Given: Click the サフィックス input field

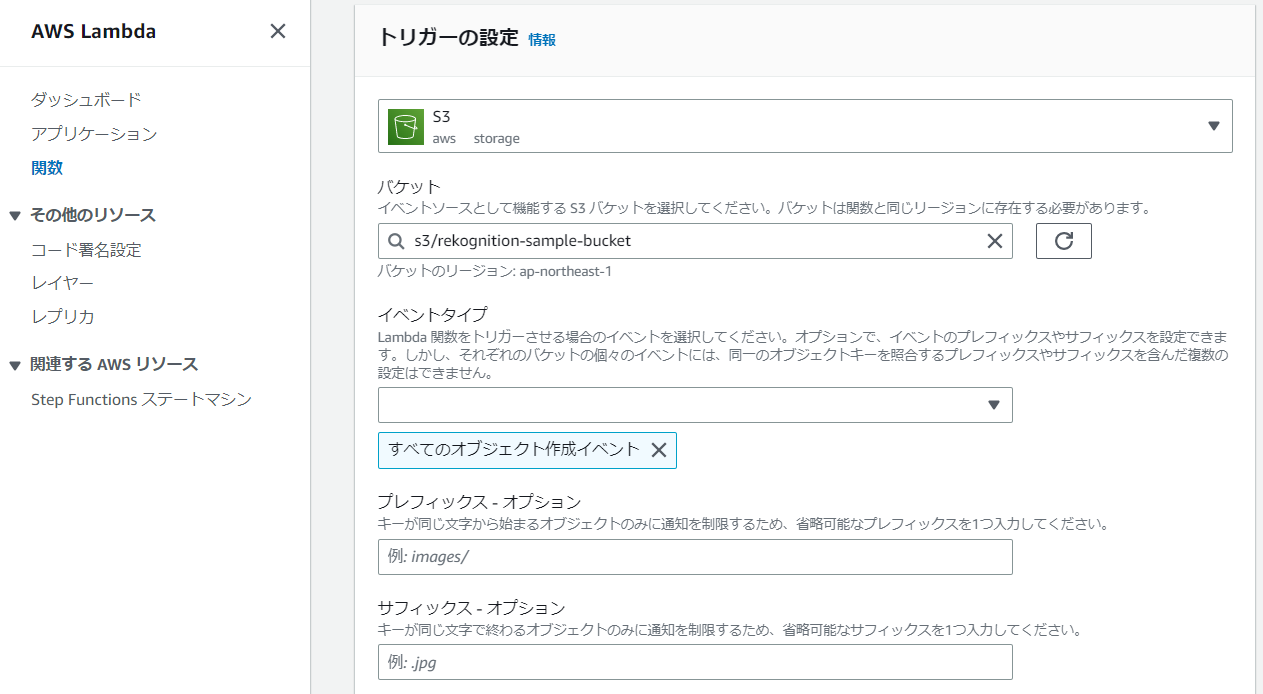Looking at the screenshot, I should coord(695,662).
